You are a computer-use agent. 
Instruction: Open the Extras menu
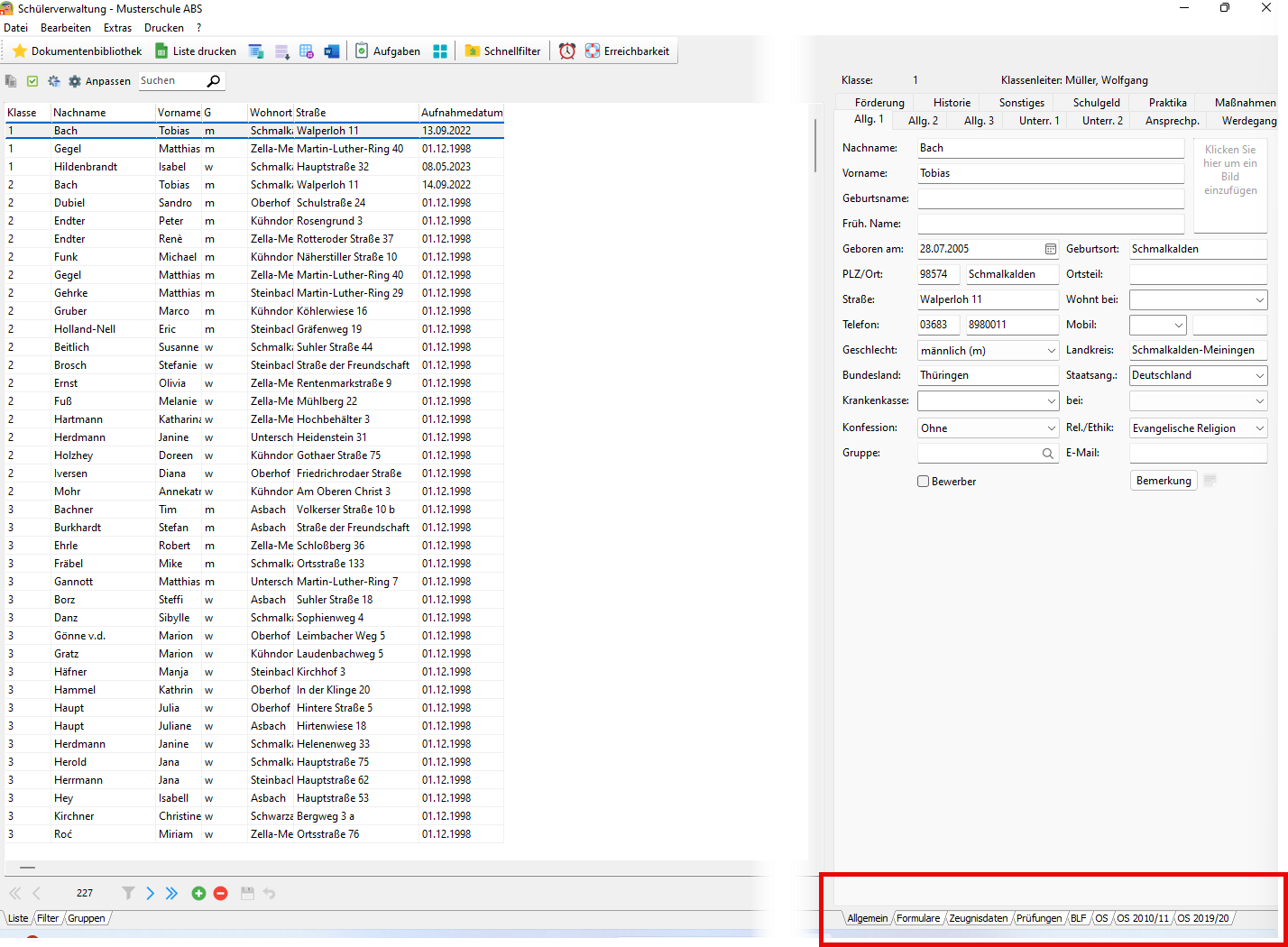[117, 28]
